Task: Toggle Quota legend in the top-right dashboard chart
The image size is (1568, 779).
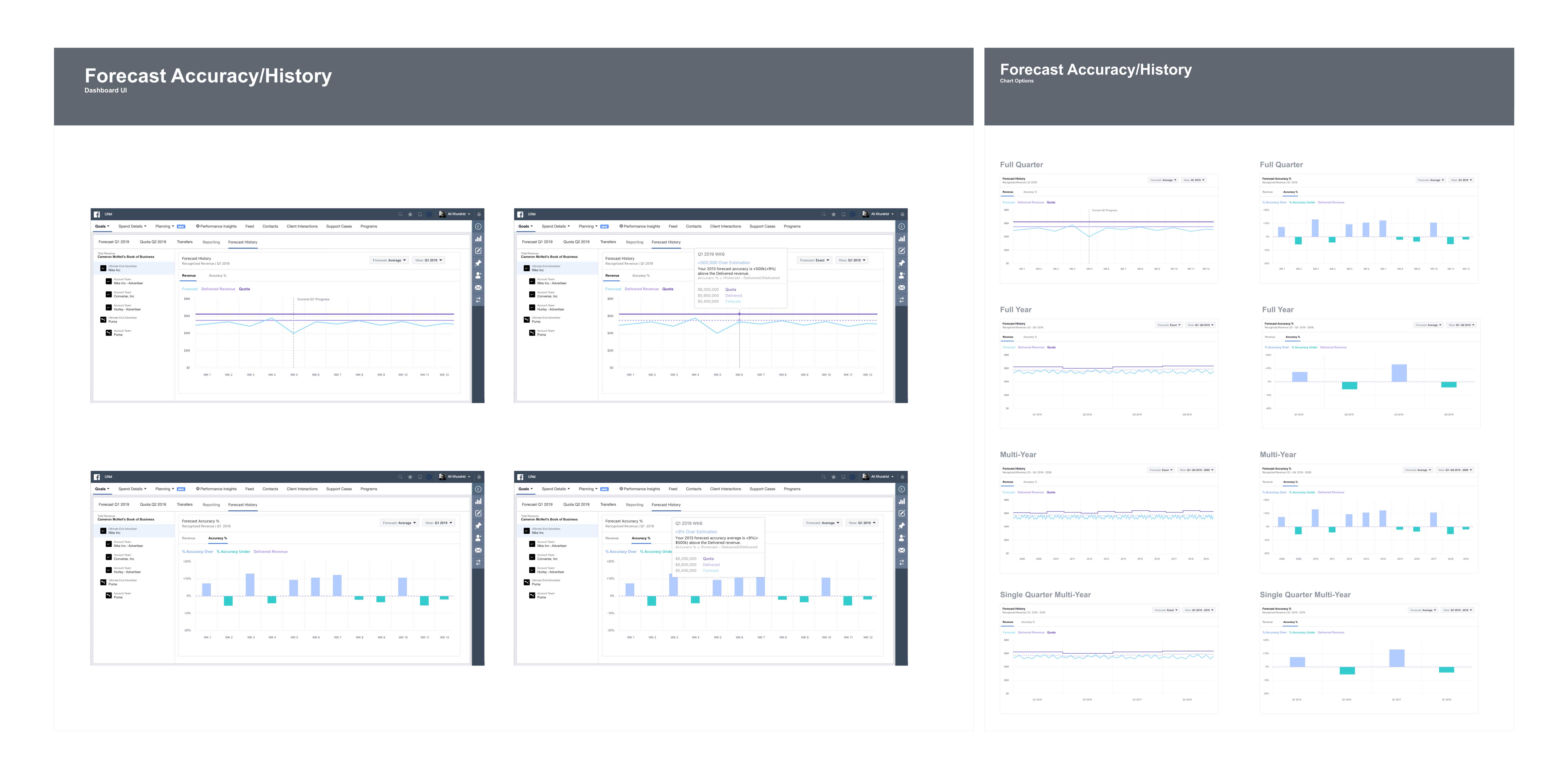Action: click(x=668, y=289)
